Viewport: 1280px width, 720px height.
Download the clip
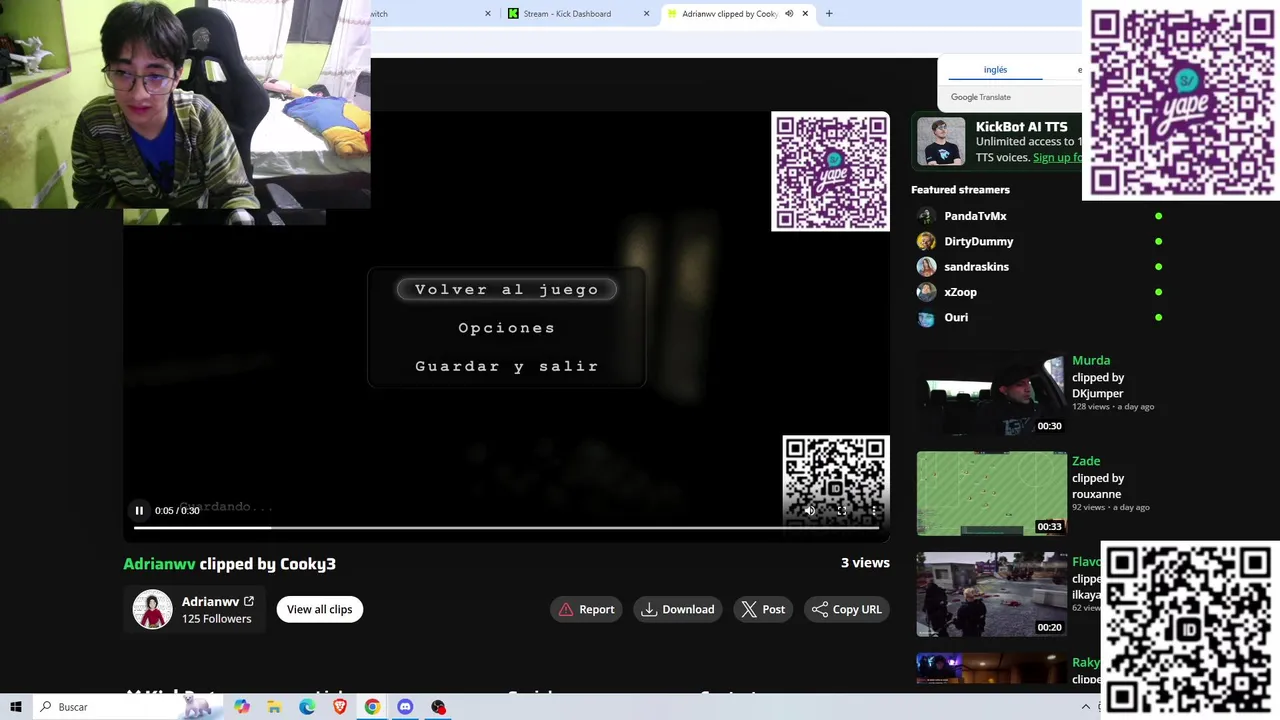tap(678, 609)
